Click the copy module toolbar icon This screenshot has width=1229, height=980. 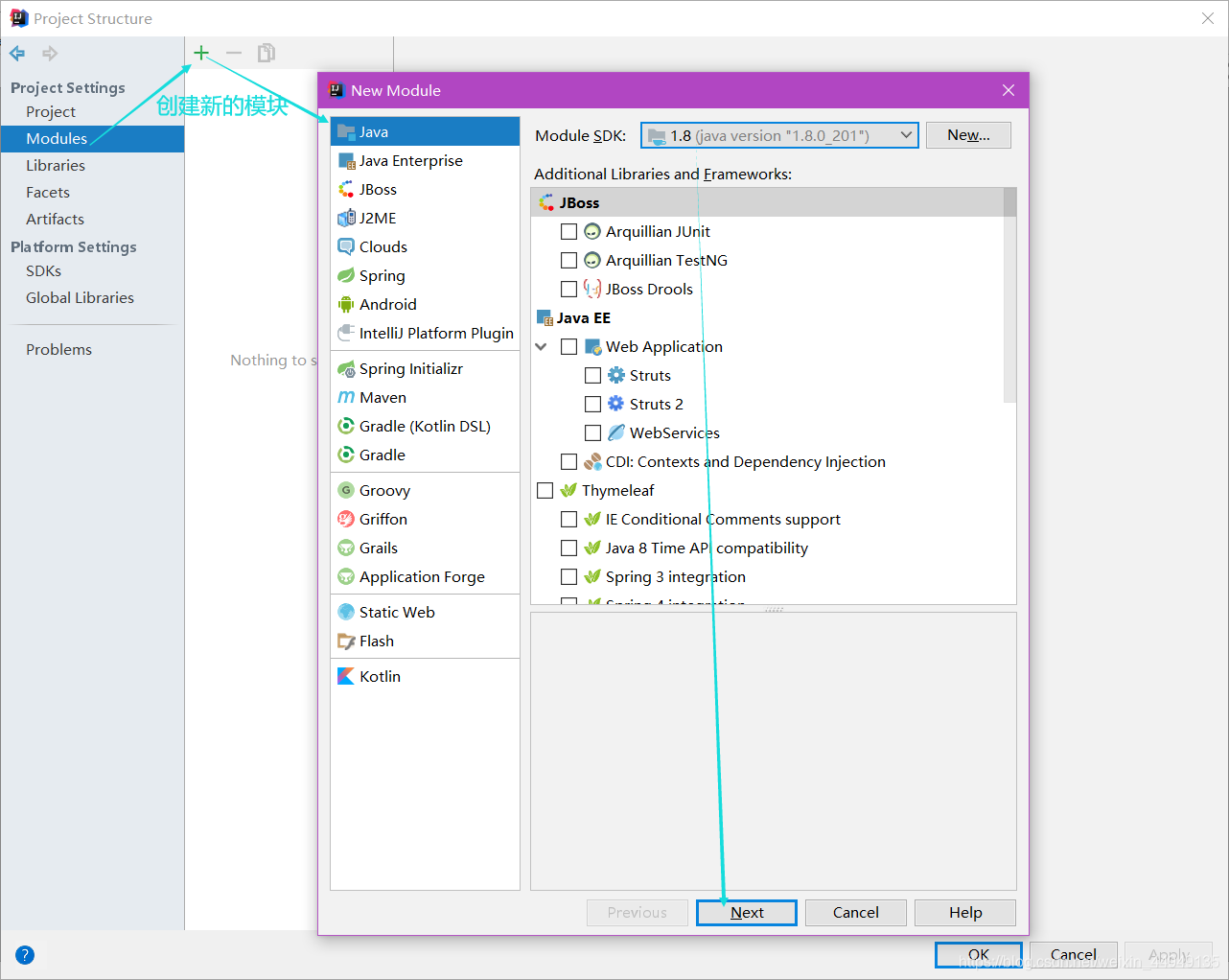[267, 53]
